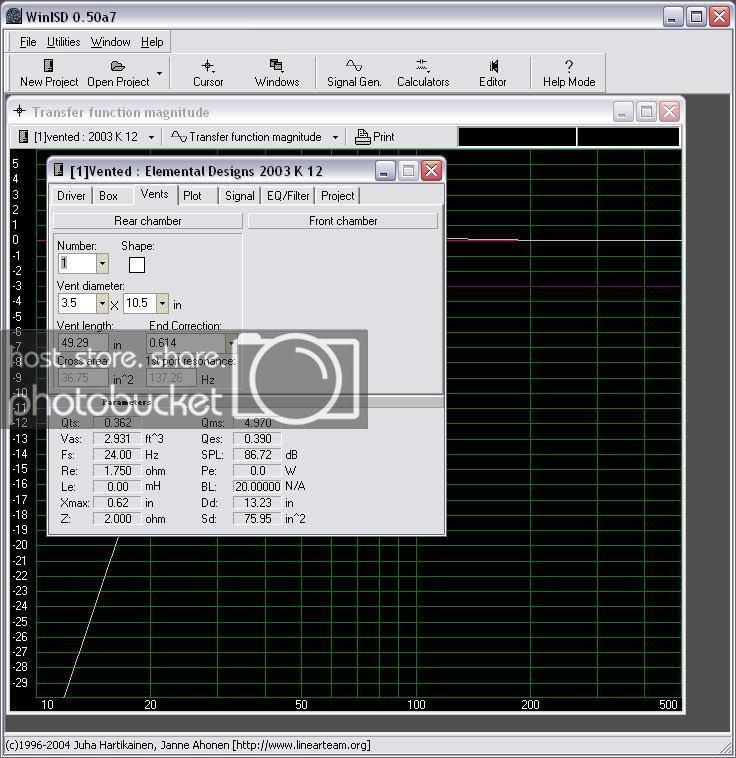This screenshot has width=736, height=758.
Task: Close the WinISD main window
Action: (x=720, y=16)
